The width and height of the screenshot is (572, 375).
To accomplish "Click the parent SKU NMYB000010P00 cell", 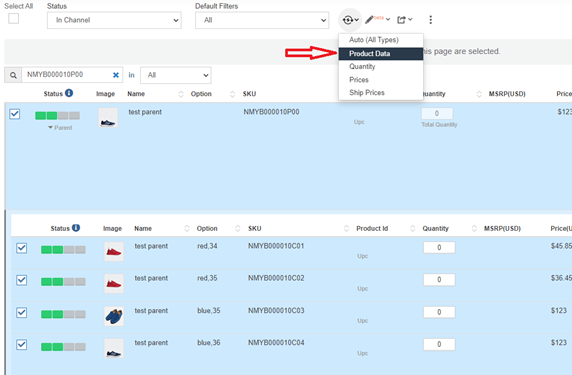I will [x=271, y=112].
